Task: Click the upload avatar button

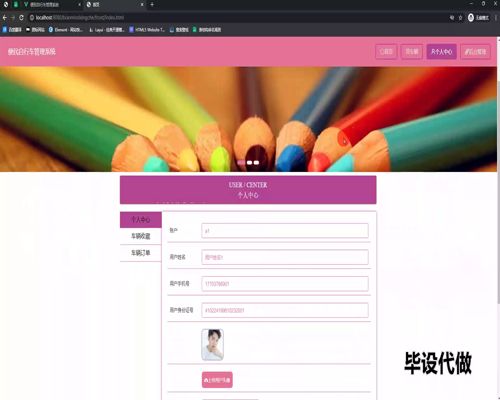Action: click(217, 380)
